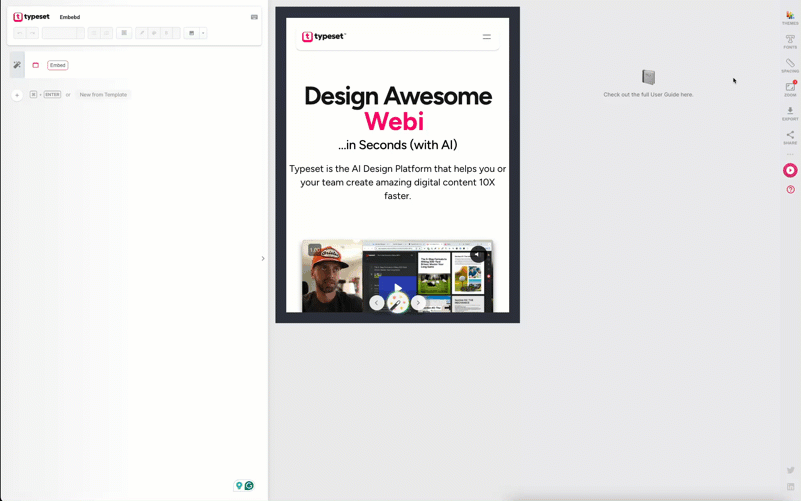Click the Design Awesome heading
Viewport: 801px width, 501px height.
[x=398, y=96]
